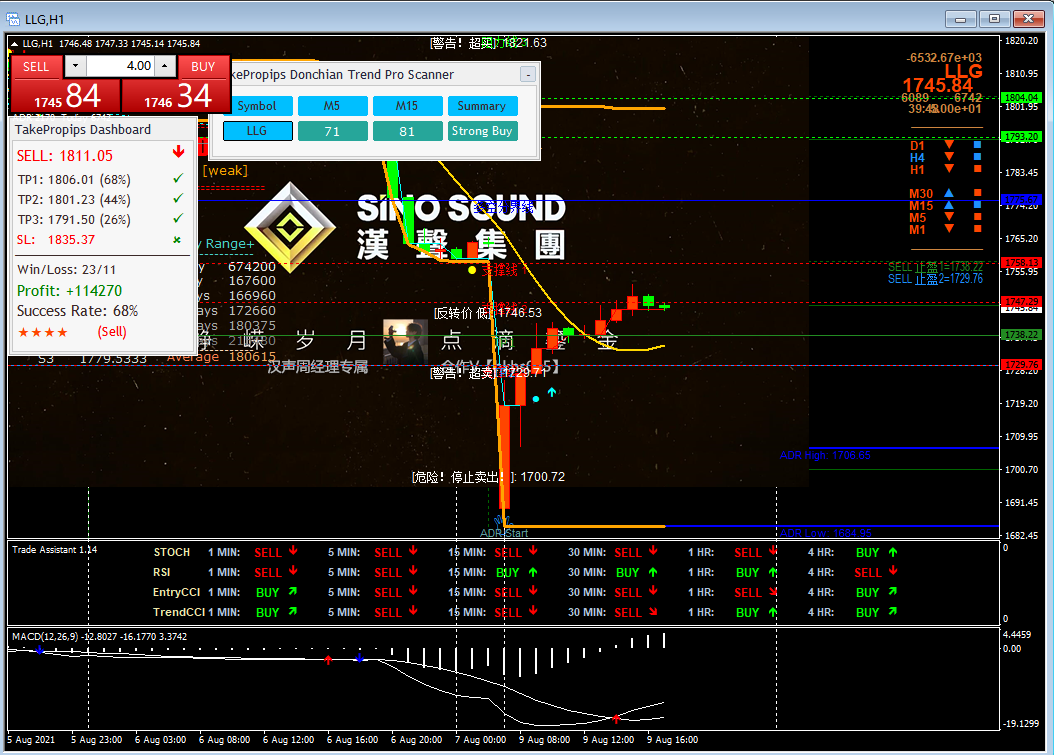Image resolution: width=1054 pixels, height=755 pixels.
Task: Choose the LLG symbol in scanner
Action: pos(257,131)
